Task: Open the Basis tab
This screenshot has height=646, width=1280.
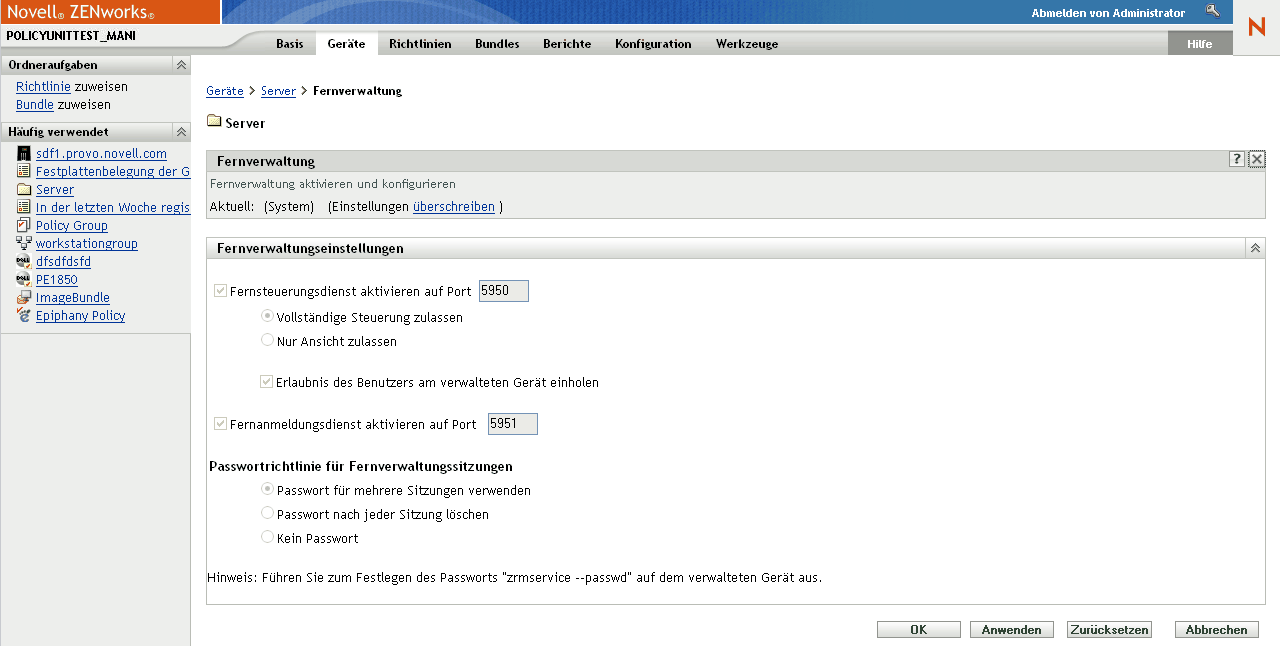Action: coord(290,44)
